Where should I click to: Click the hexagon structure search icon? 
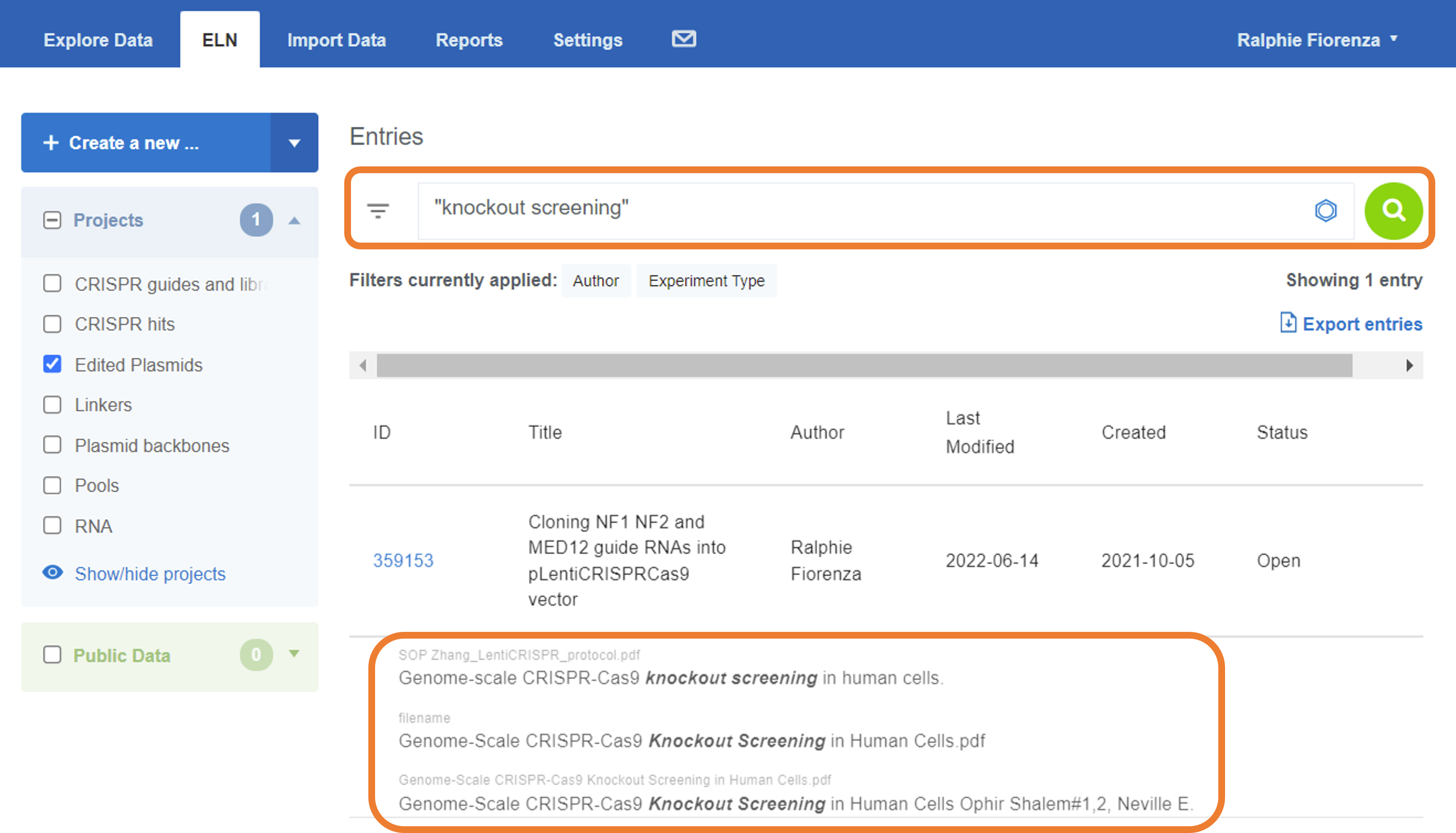pyautogui.click(x=1325, y=210)
